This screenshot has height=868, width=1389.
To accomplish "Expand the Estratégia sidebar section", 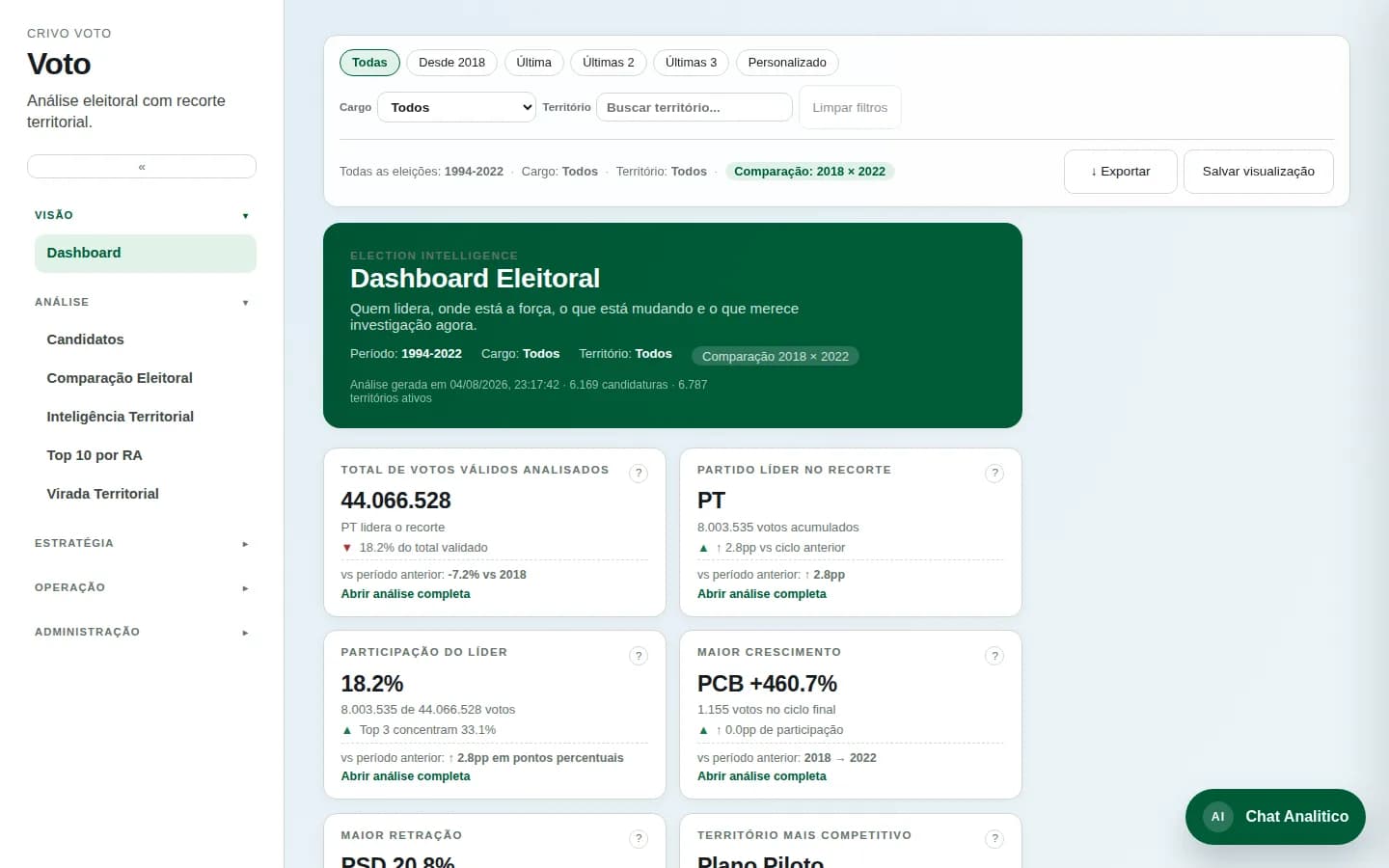I will tap(142, 543).
